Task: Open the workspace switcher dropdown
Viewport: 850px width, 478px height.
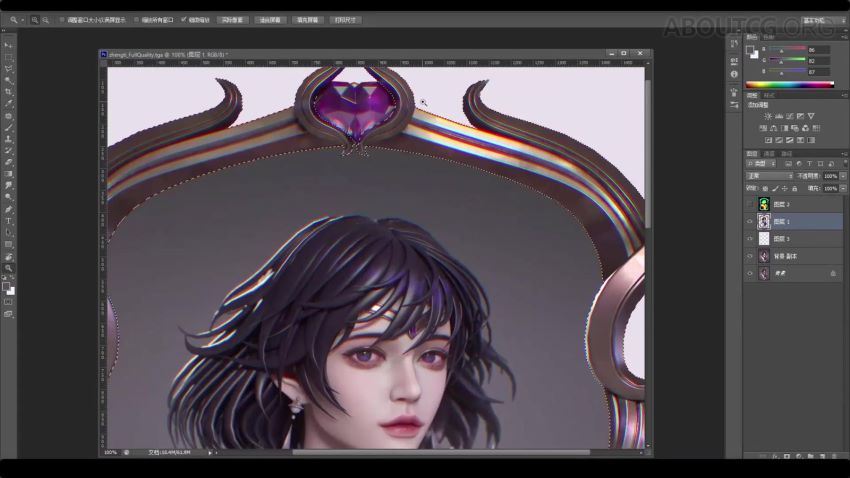Action: [x=823, y=20]
